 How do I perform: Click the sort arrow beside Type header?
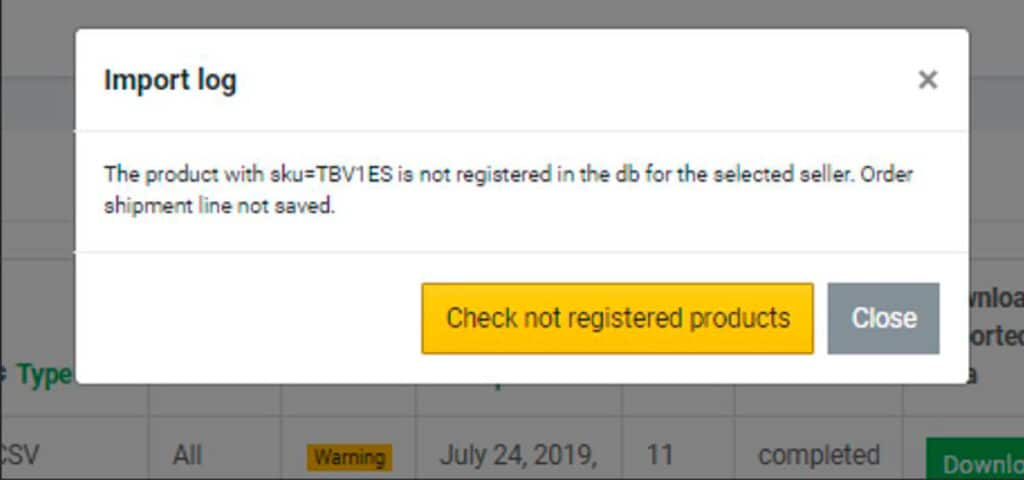(3, 376)
